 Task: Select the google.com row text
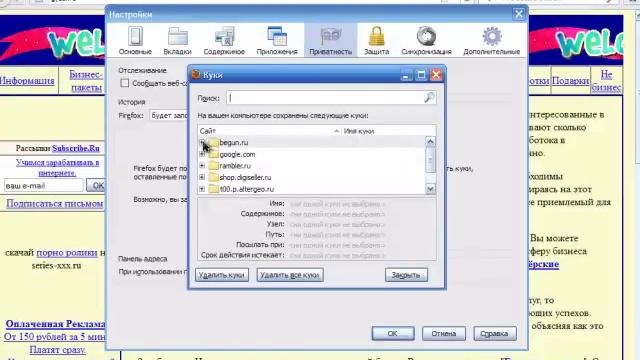point(237,154)
